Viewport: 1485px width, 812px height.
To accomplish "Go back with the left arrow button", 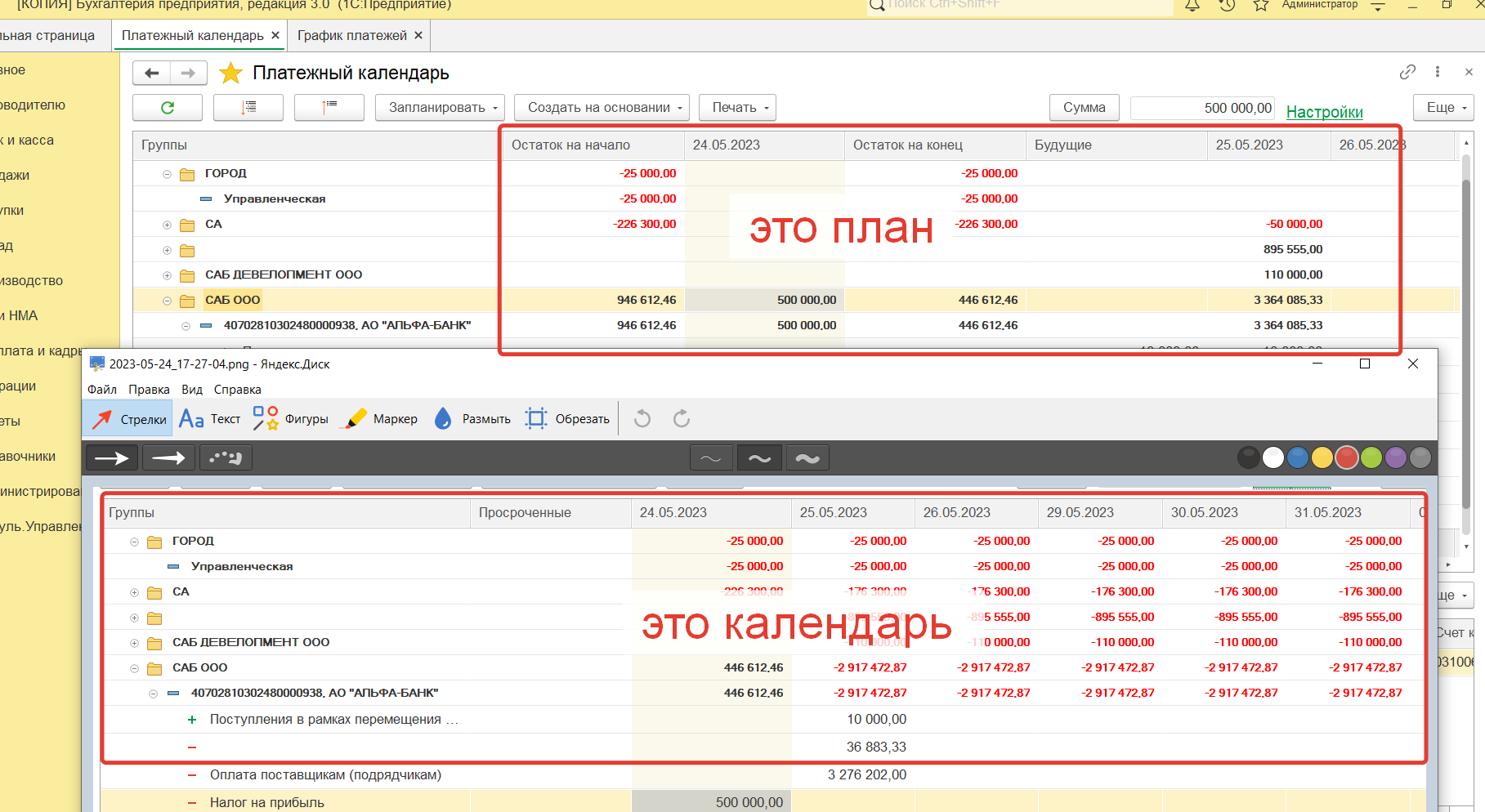I will point(151,73).
